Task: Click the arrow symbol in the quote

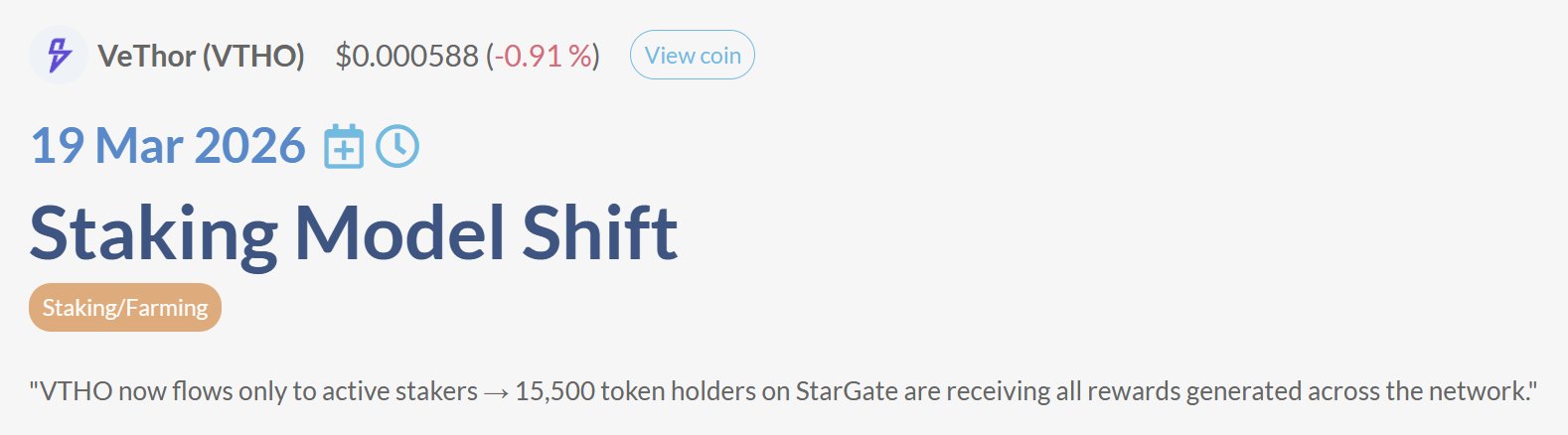Action: [x=496, y=392]
